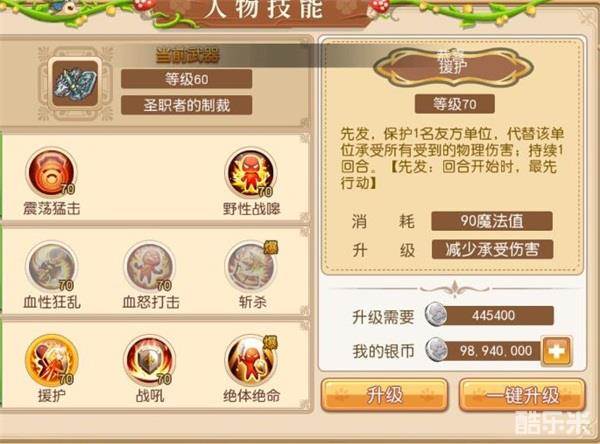600x444 pixels.
Task: Choose the 血性狂乱 skill icon
Action: pyautogui.click(x=51, y=266)
